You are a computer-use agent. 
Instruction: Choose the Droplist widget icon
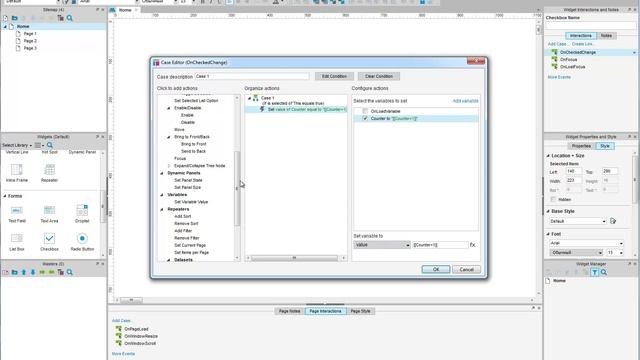(82, 210)
